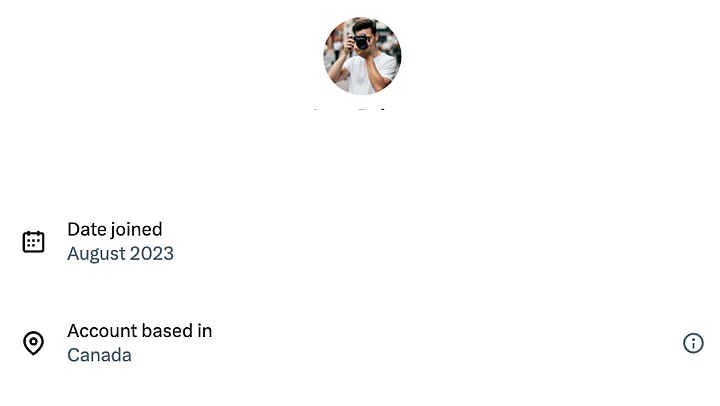Click the circular profile avatar photo
720x406 pixels.
tap(362, 55)
